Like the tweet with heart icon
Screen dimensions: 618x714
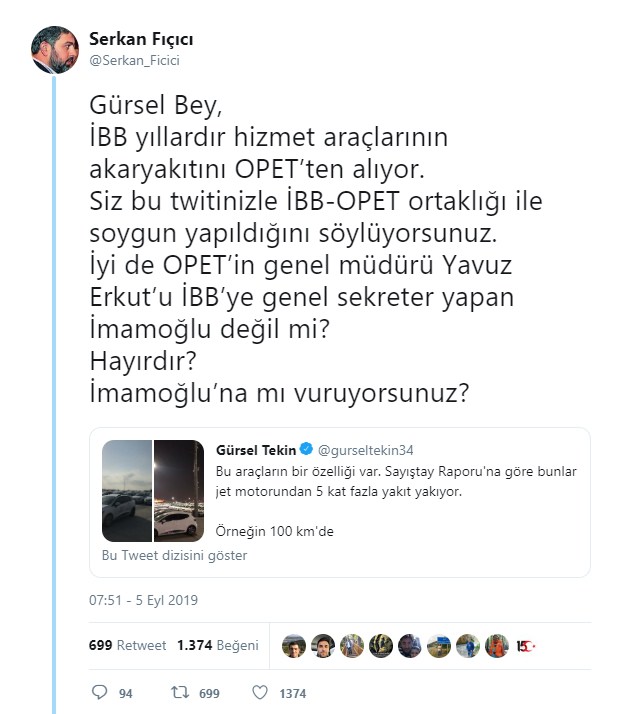pyautogui.click(x=259, y=692)
